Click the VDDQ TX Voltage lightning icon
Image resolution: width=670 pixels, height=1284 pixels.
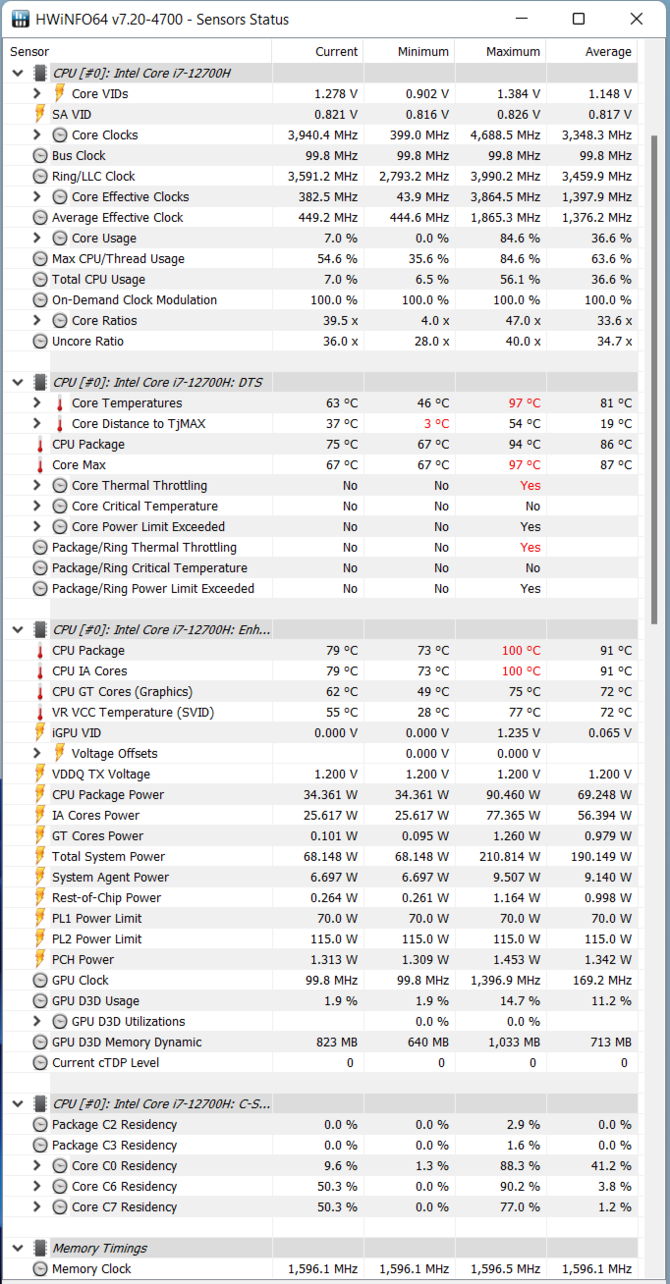(40, 774)
